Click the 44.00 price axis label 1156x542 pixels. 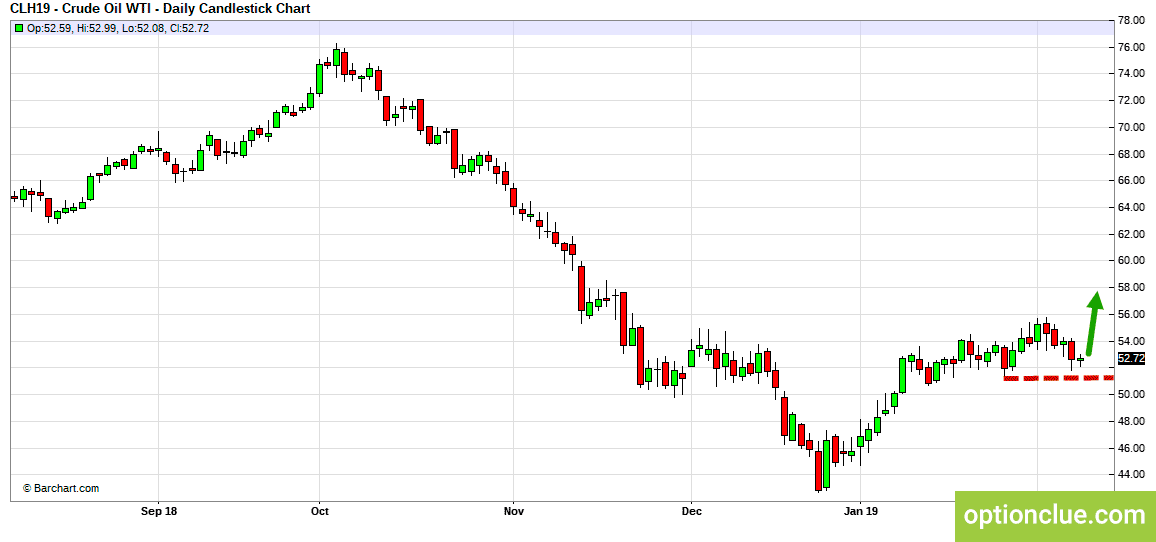pyautogui.click(x=1132, y=474)
